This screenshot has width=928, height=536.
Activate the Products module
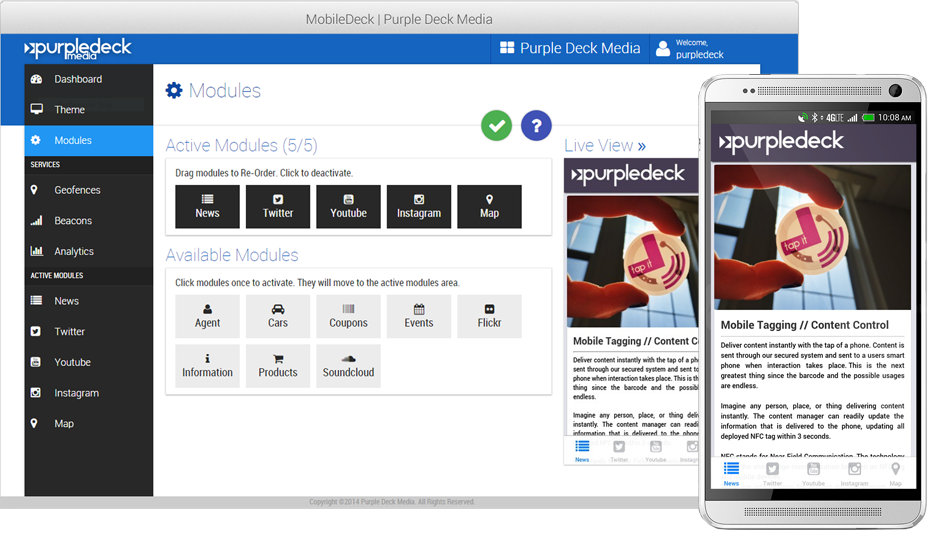pos(278,366)
